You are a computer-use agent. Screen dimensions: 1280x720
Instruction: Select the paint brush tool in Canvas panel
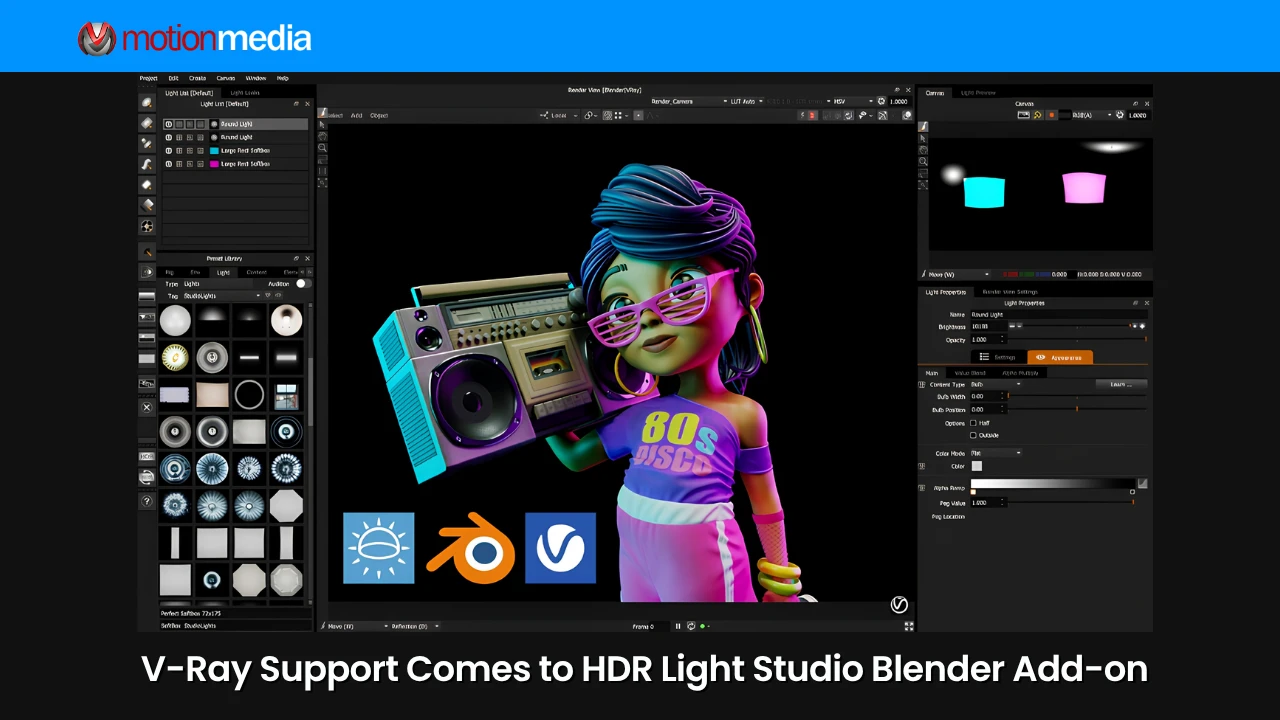point(923,127)
